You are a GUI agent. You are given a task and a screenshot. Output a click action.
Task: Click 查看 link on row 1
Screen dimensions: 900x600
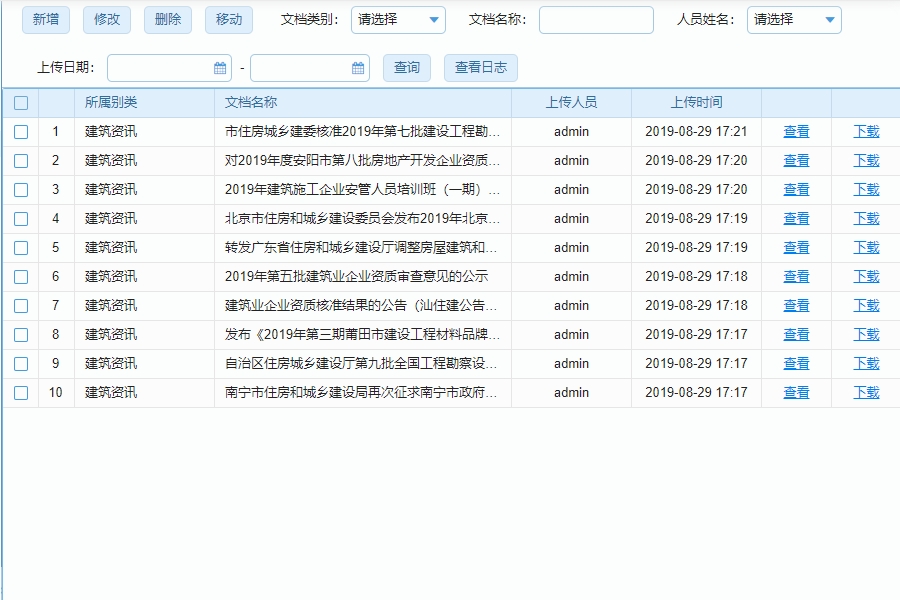796,131
